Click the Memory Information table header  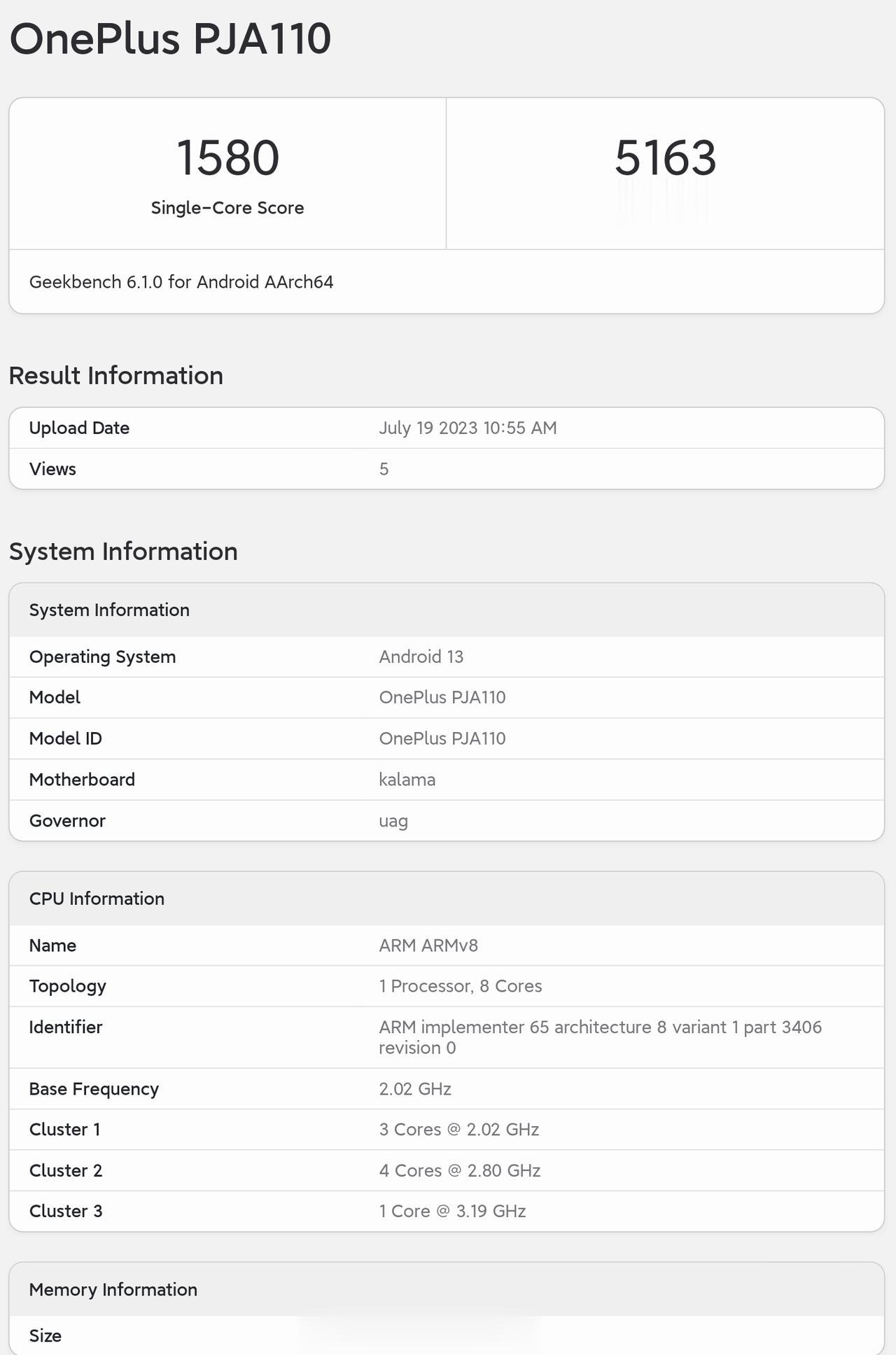pos(113,1290)
